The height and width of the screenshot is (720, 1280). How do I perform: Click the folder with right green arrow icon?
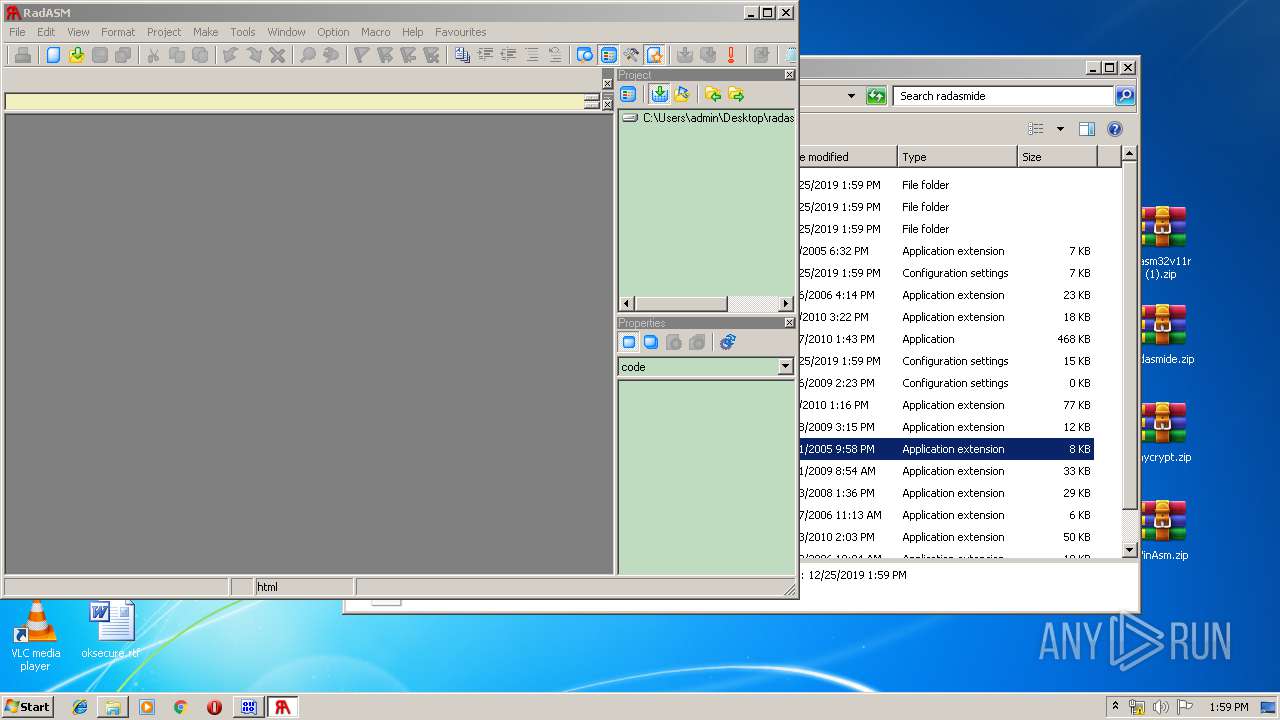[x=736, y=94]
